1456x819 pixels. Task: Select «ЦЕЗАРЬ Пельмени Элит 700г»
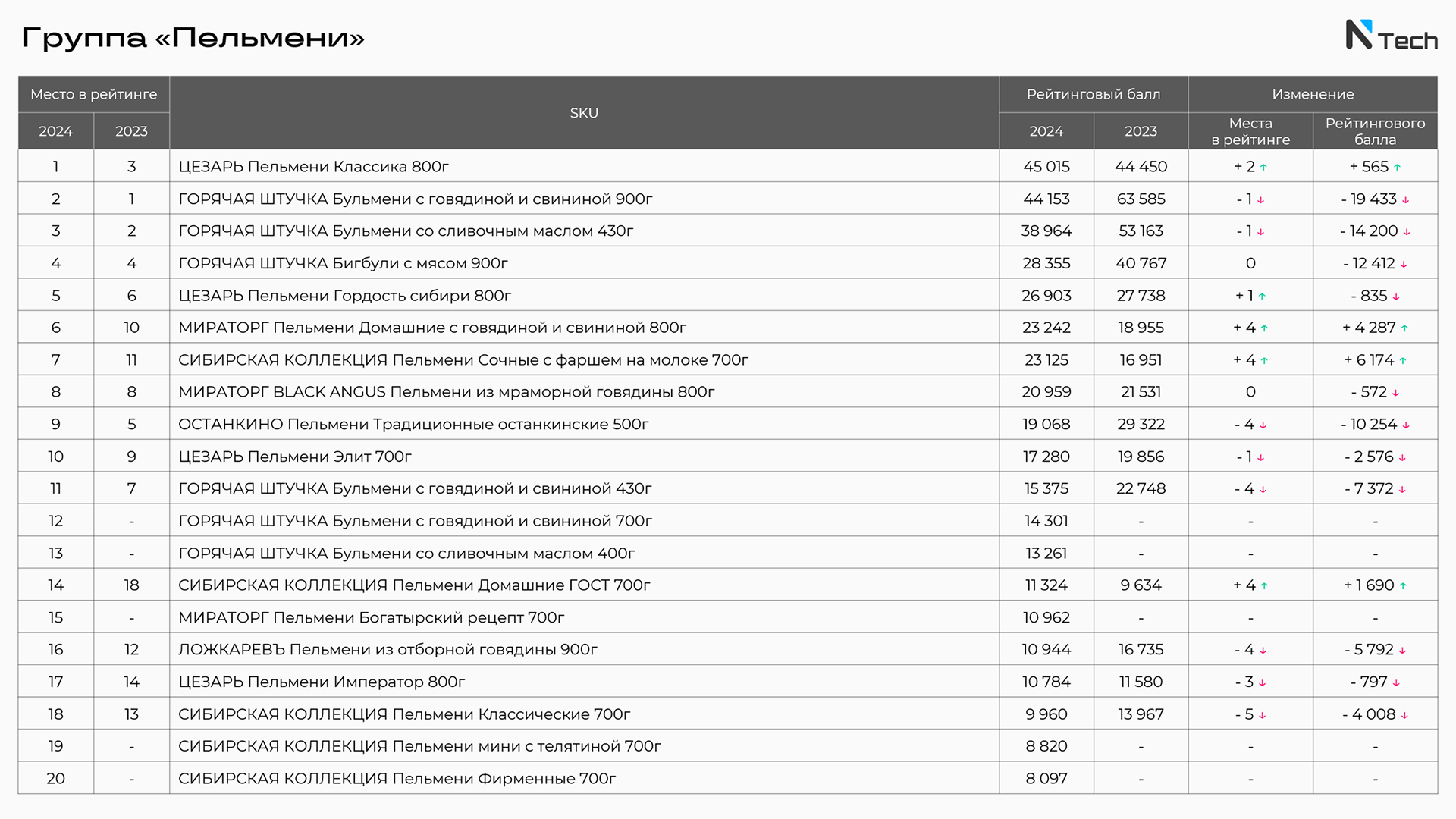pos(295,457)
